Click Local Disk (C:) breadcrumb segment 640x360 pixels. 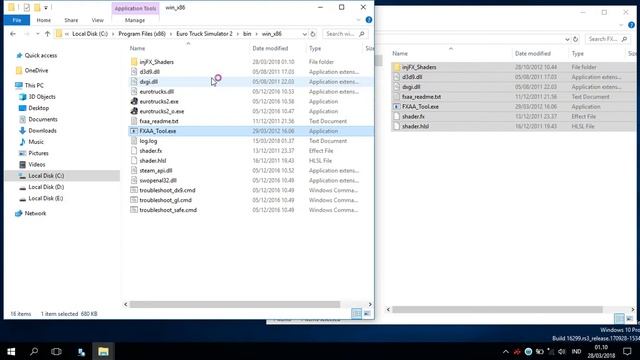tap(90, 34)
